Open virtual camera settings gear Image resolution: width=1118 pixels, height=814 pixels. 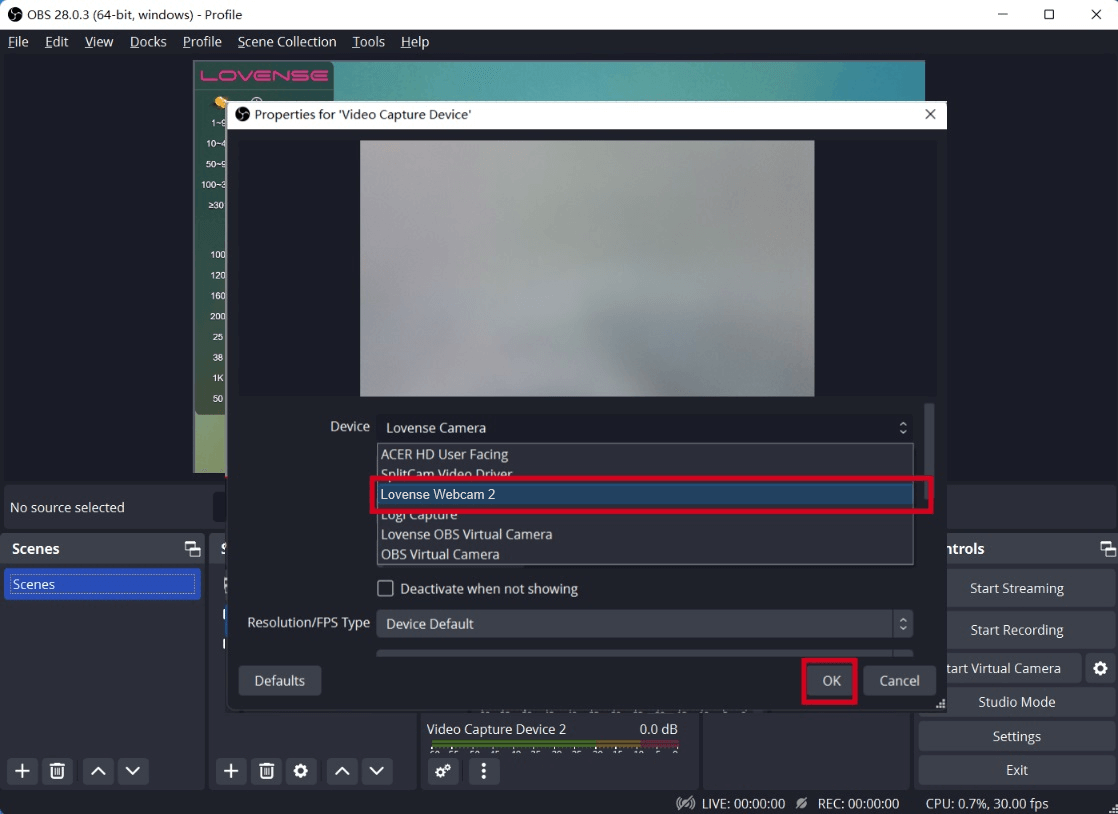tap(1100, 668)
